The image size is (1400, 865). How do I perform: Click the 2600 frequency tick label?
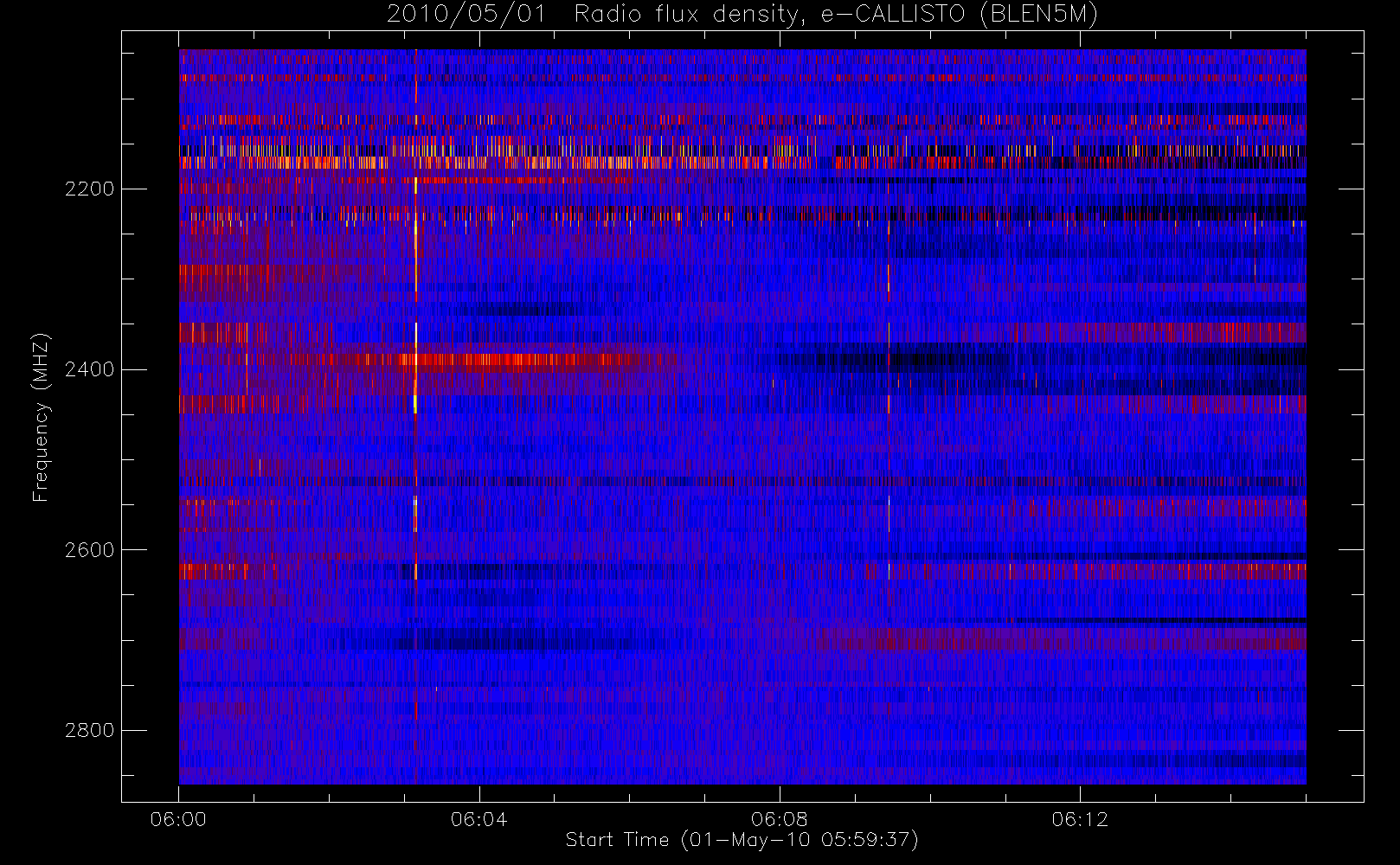[89, 550]
